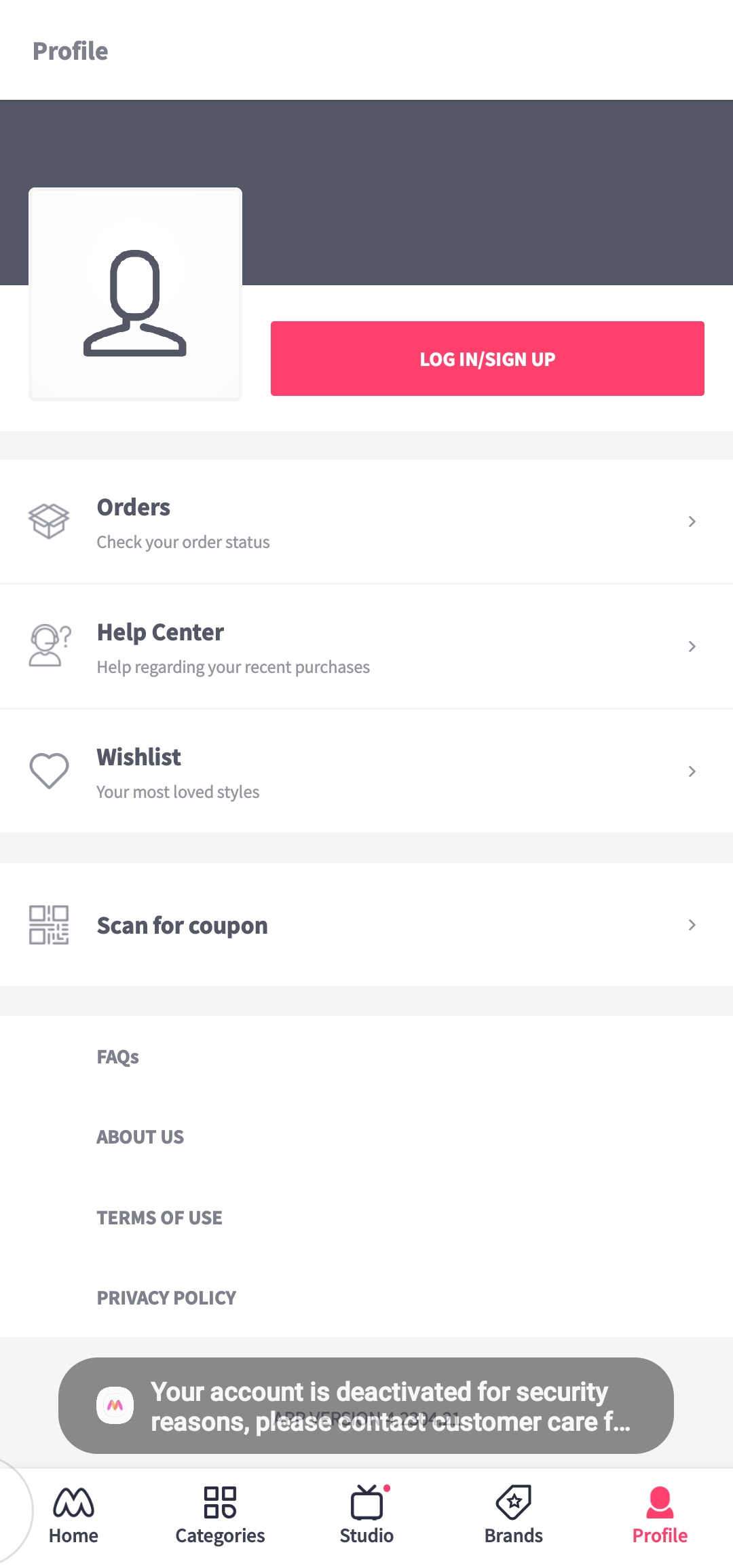Expand Help Center row chevron

point(692,646)
